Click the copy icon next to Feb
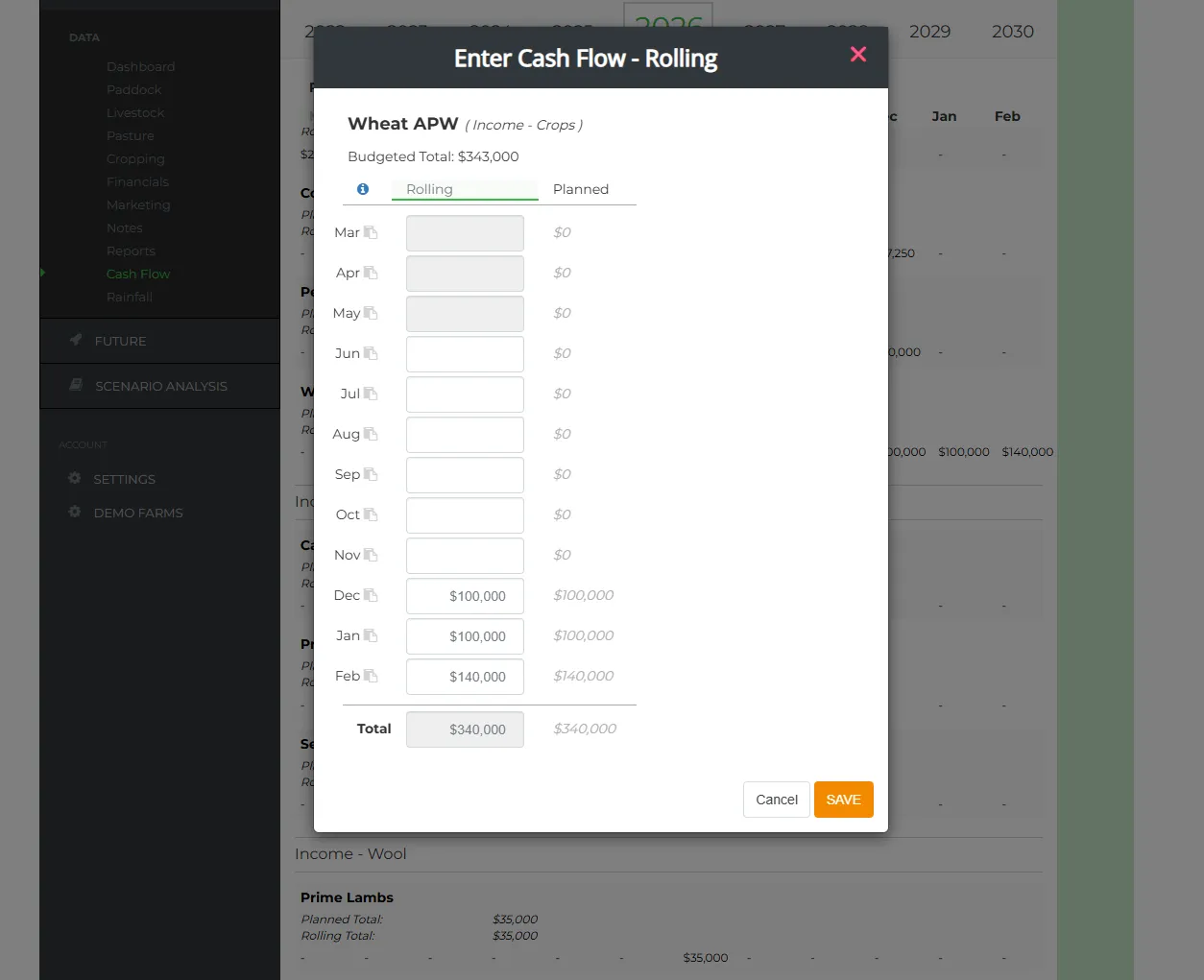The image size is (1204, 980). pos(369,676)
